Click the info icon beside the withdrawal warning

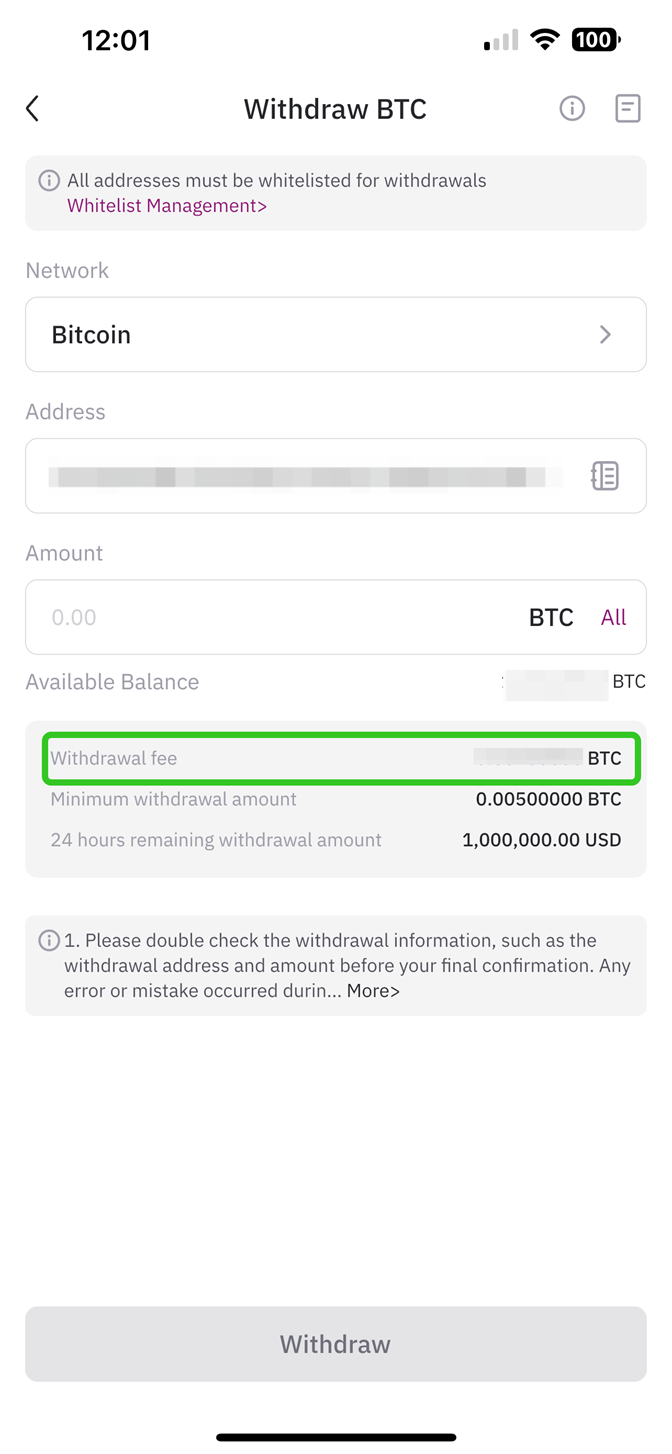pyautogui.click(x=47, y=940)
